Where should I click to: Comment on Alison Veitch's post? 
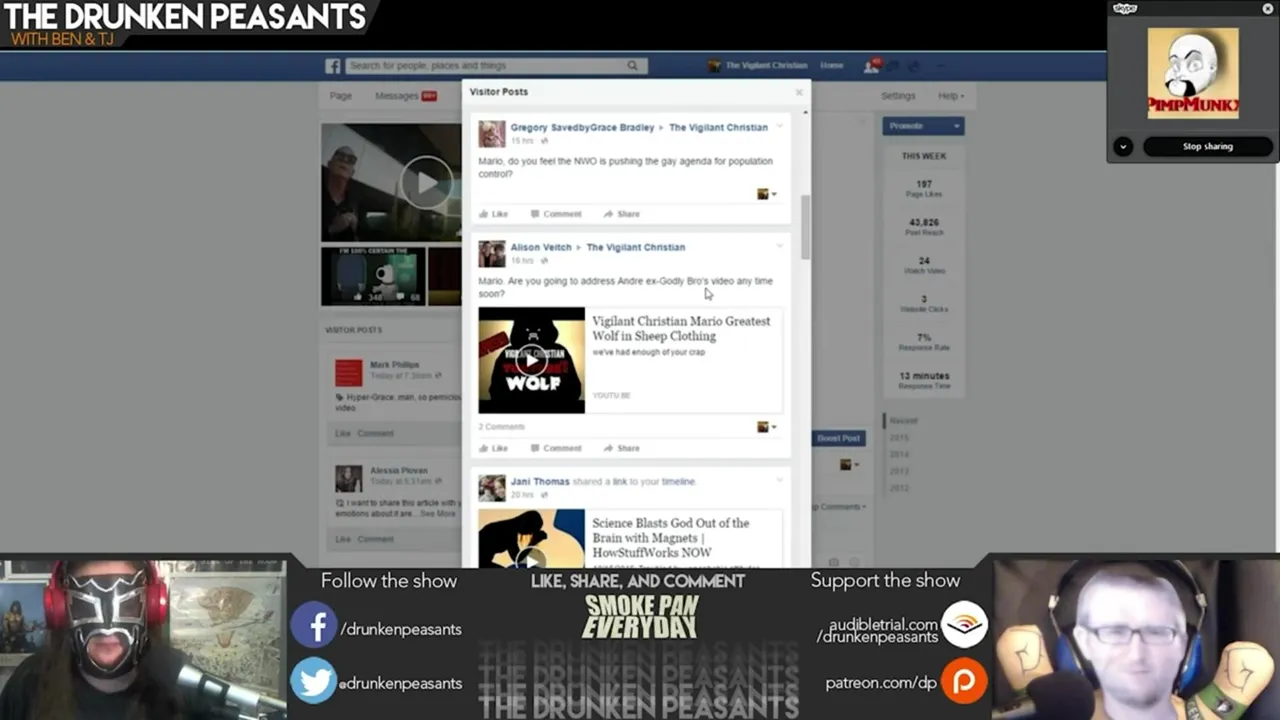(556, 448)
